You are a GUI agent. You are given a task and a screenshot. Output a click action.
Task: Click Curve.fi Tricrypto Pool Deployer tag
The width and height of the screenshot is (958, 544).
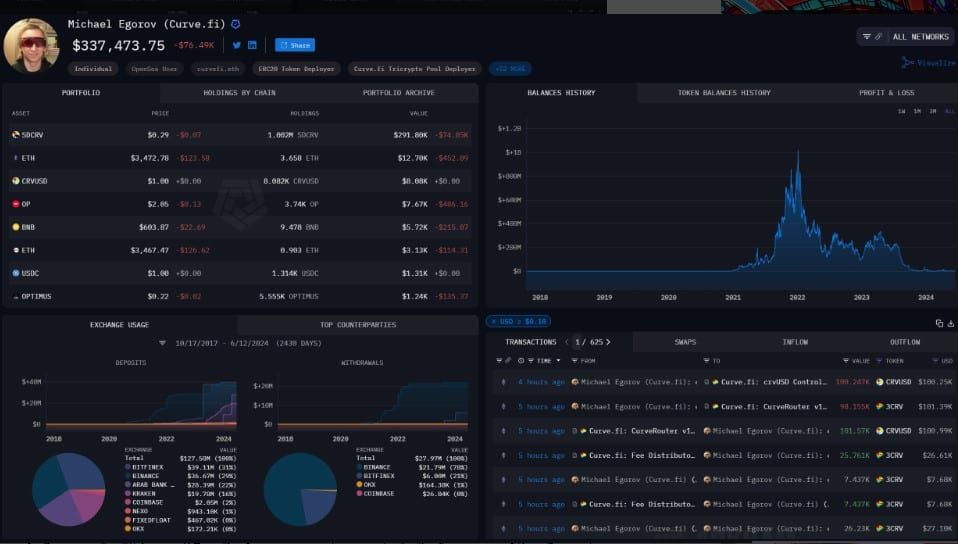[415, 68]
